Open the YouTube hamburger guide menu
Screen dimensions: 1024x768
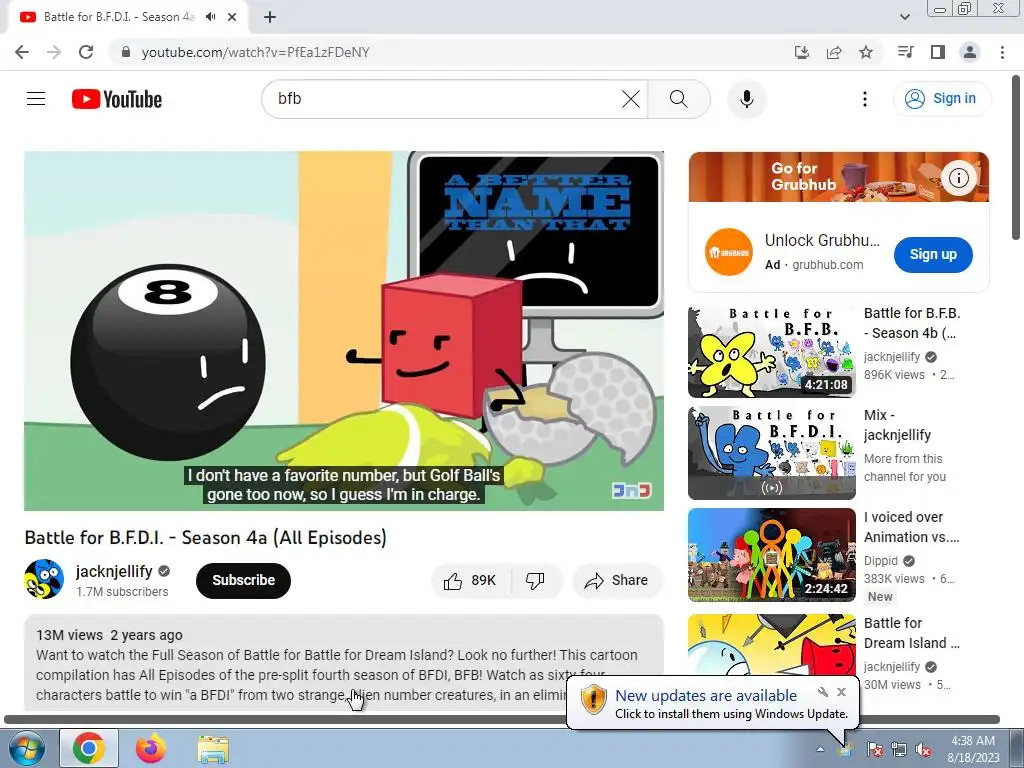tap(36, 99)
